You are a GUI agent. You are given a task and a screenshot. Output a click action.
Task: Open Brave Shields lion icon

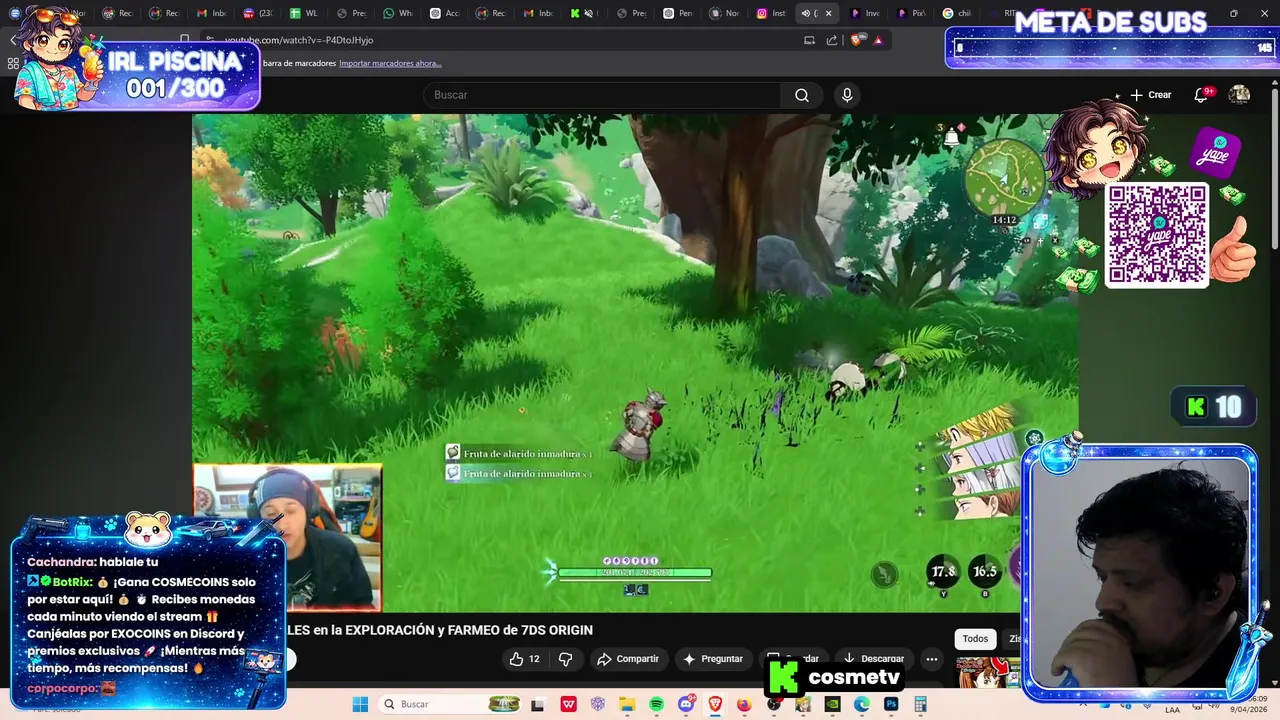pyautogui.click(x=856, y=40)
